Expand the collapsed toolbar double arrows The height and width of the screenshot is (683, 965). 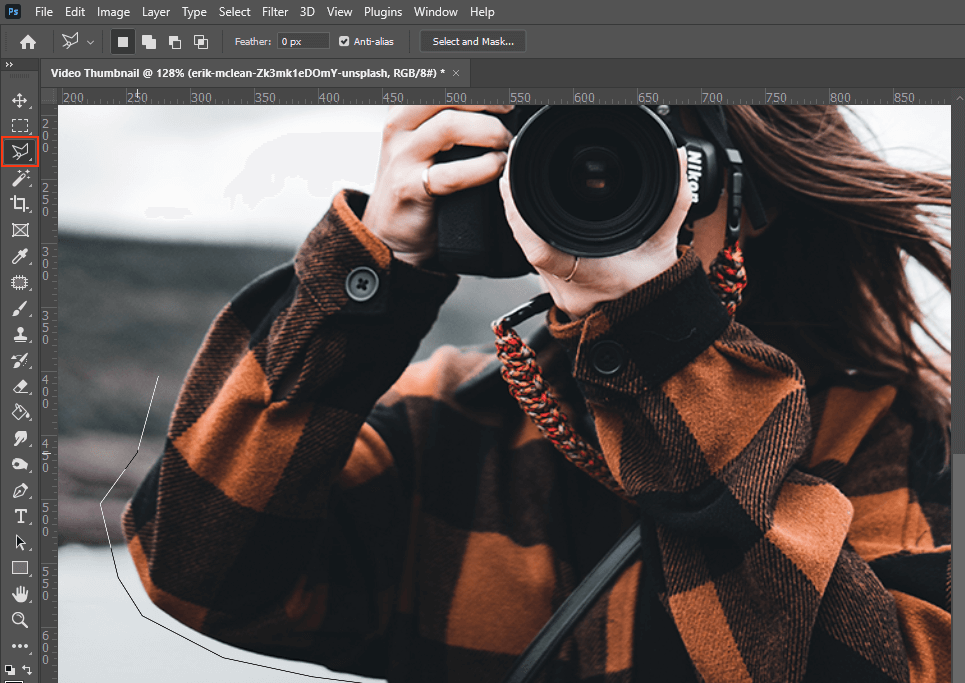[9, 64]
